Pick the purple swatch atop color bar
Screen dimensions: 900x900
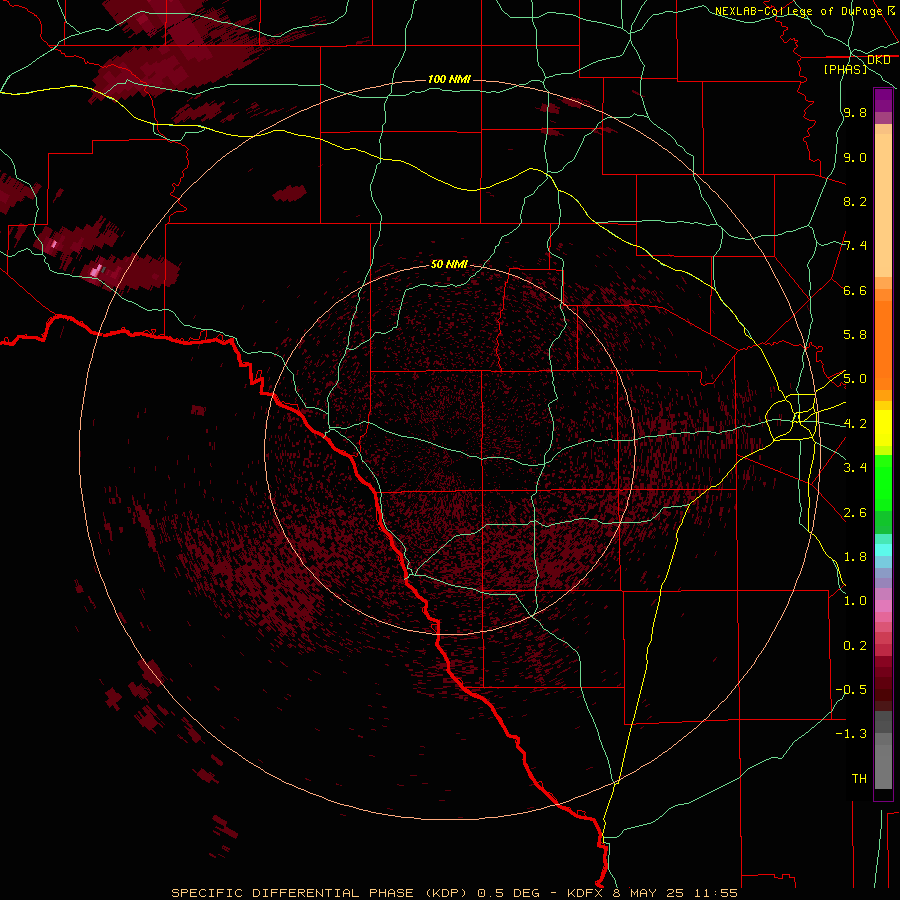click(883, 100)
